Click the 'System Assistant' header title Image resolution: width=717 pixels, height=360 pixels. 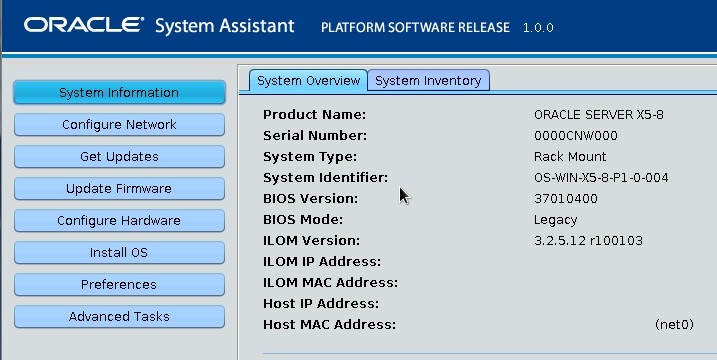[225, 26]
